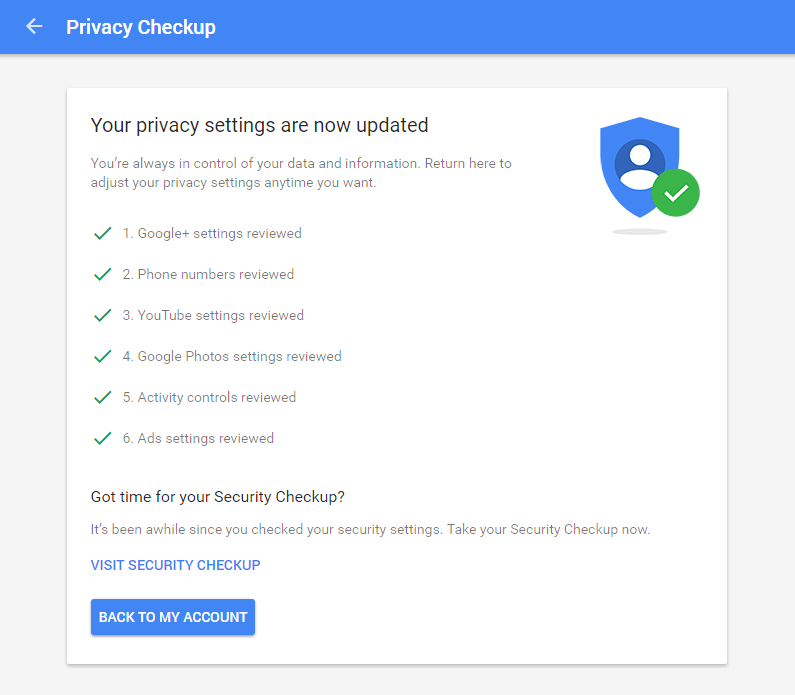Select step 5 Activity controls reviewed

[209, 397]
